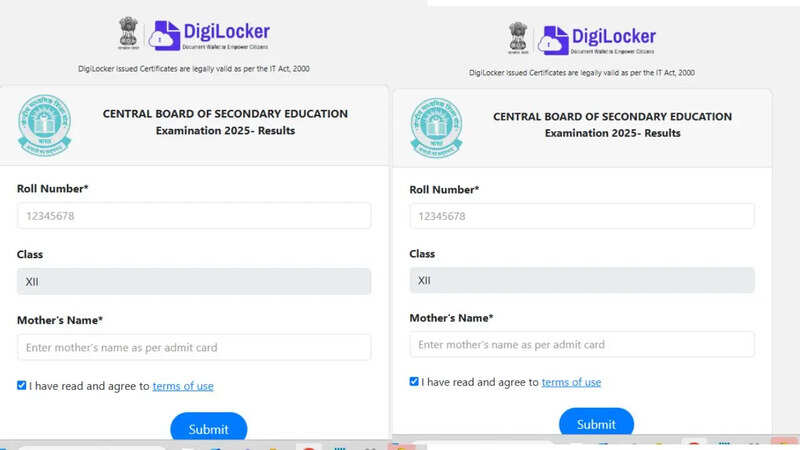Image resolution: width=800 pixels, height=450 pixels.
Task: Click the DigiLocker logo in the right form
Action: (597, 40)
